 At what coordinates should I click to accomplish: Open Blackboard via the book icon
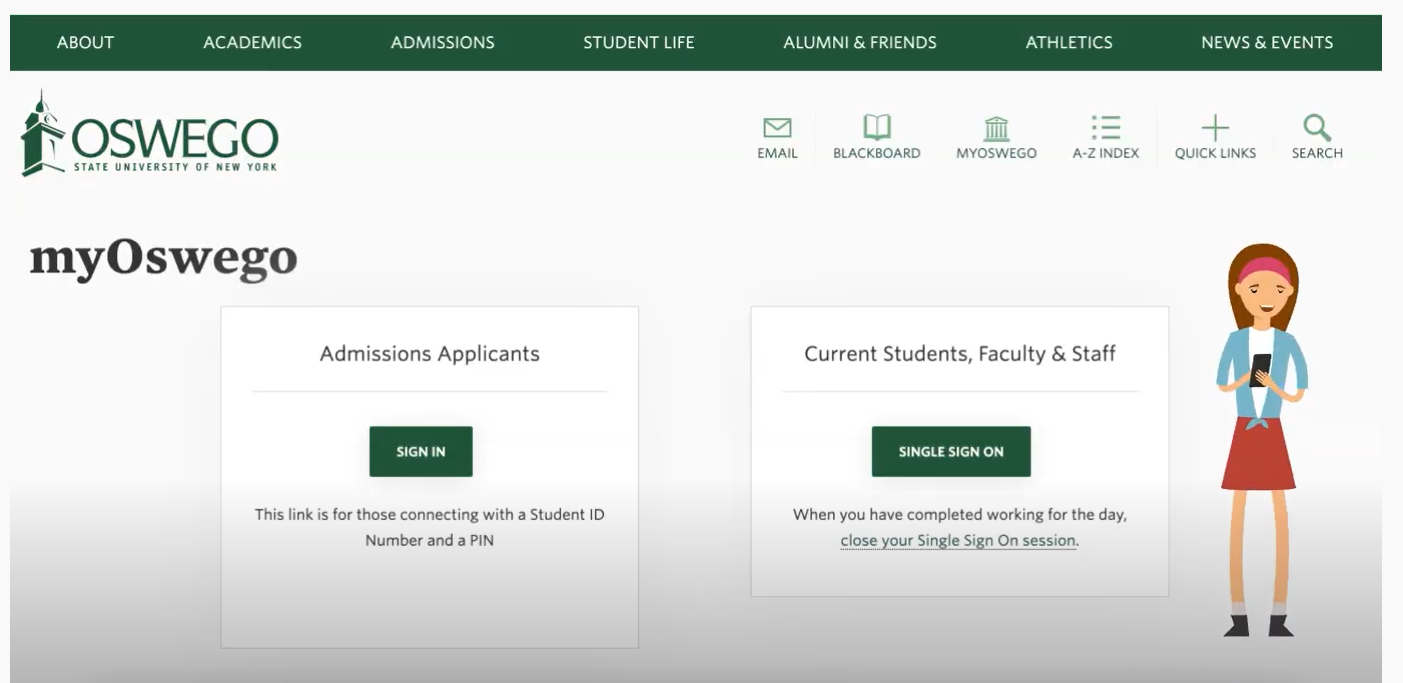876,128
